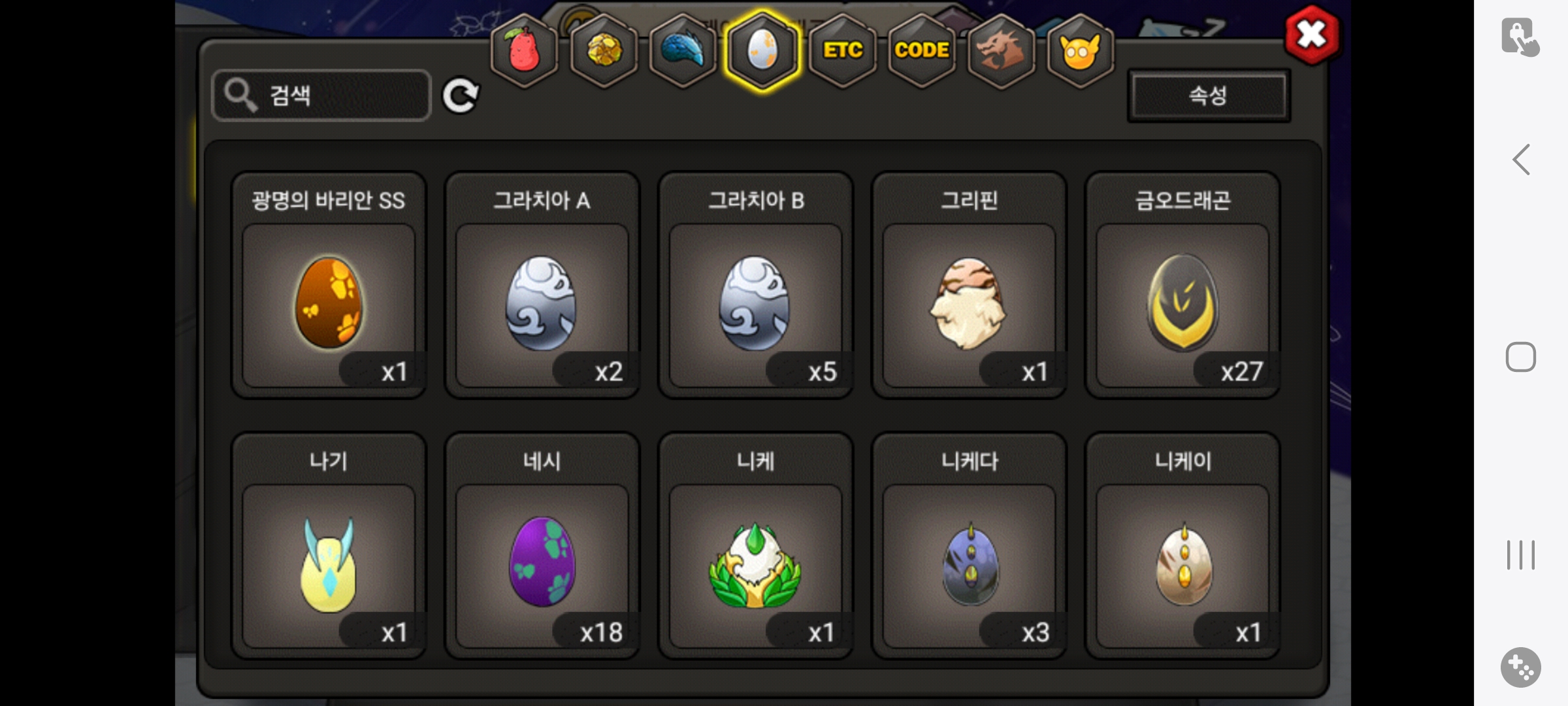This screenshot has height=706, width=1568.
Task: Click the refresh arrow icon
Action: coord(461,96)
